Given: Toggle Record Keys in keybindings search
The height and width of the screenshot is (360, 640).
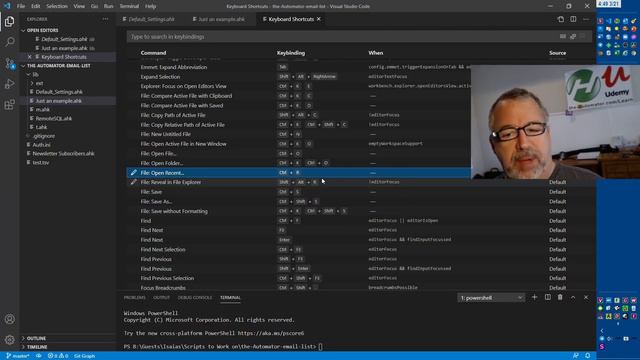Looking at the screenshot, I should coord(563,36).
